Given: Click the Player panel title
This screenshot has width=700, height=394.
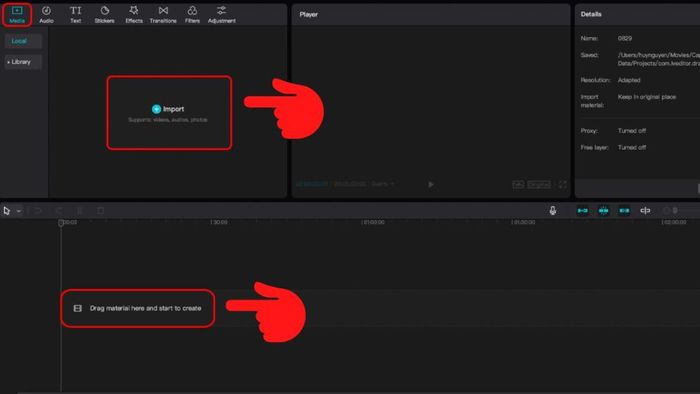Looking at the screenshot, I should point(308,14).
